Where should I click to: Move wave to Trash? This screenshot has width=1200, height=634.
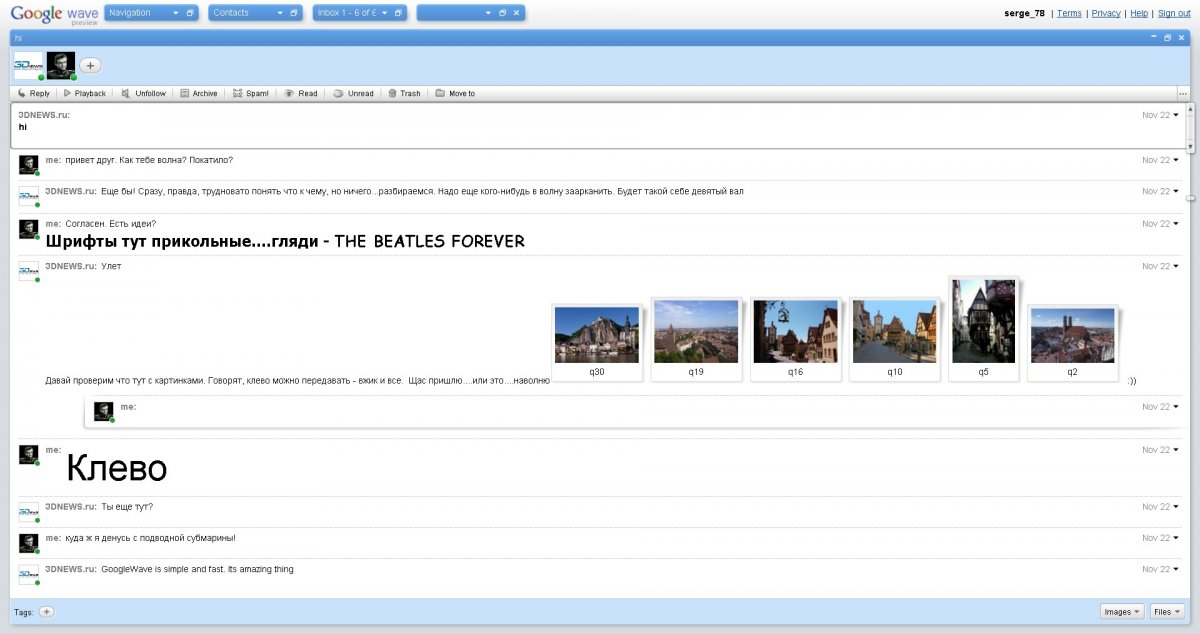(404, 93)
